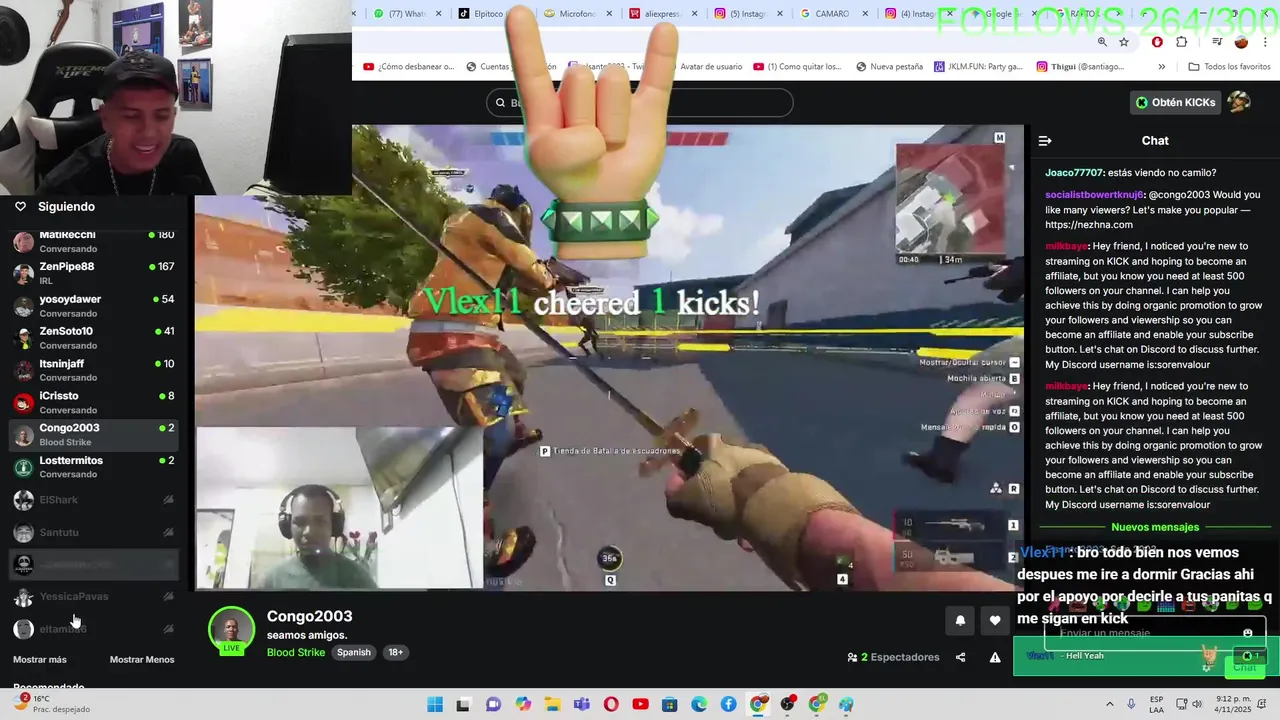Image resolution: width=1280 pixels, height=720 pixels.
Task: Open yosoydawer channel in sidebar
Action: [93, 305]
